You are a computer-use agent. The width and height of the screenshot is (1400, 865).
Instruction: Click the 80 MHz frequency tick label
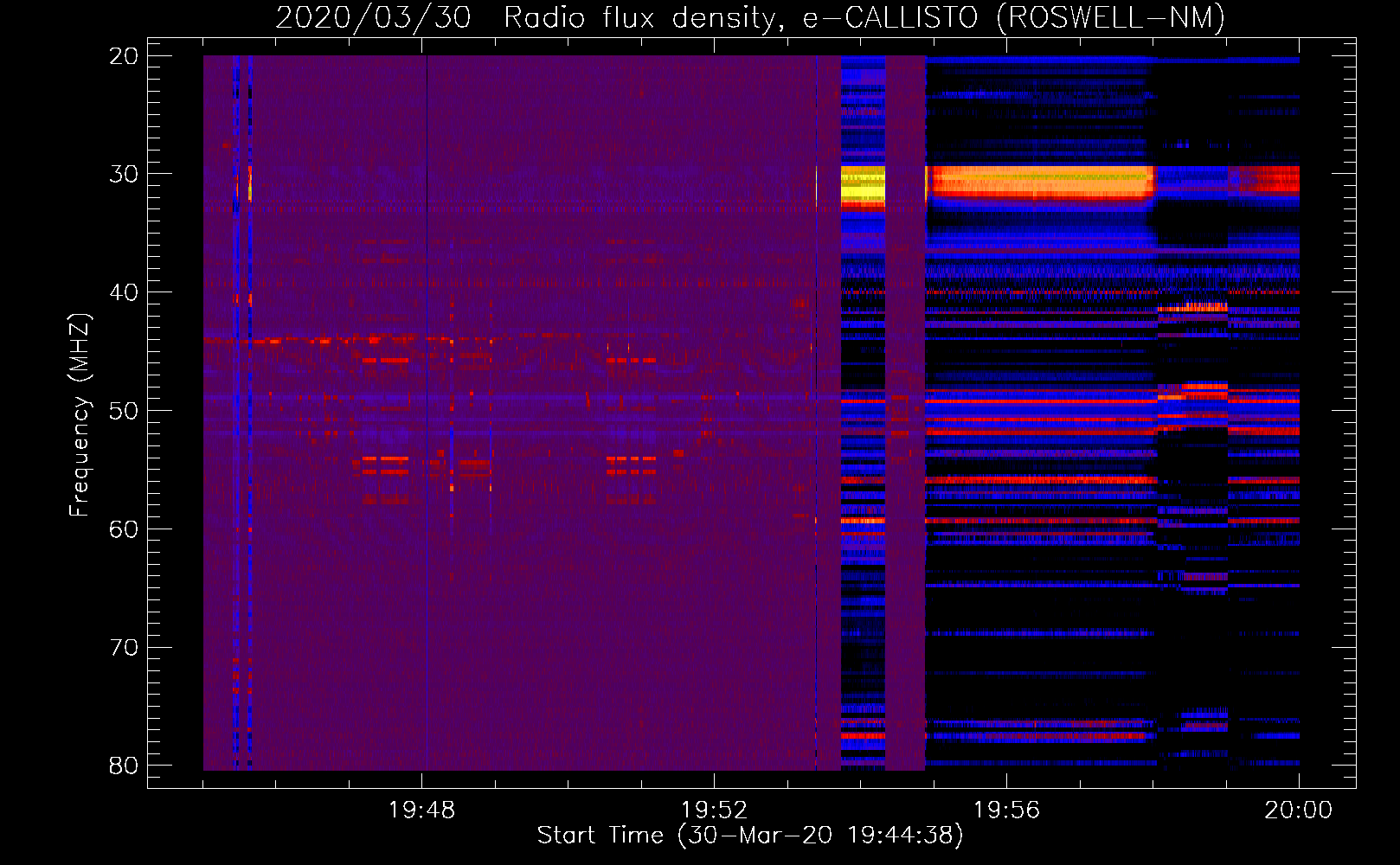click(124, 766)
